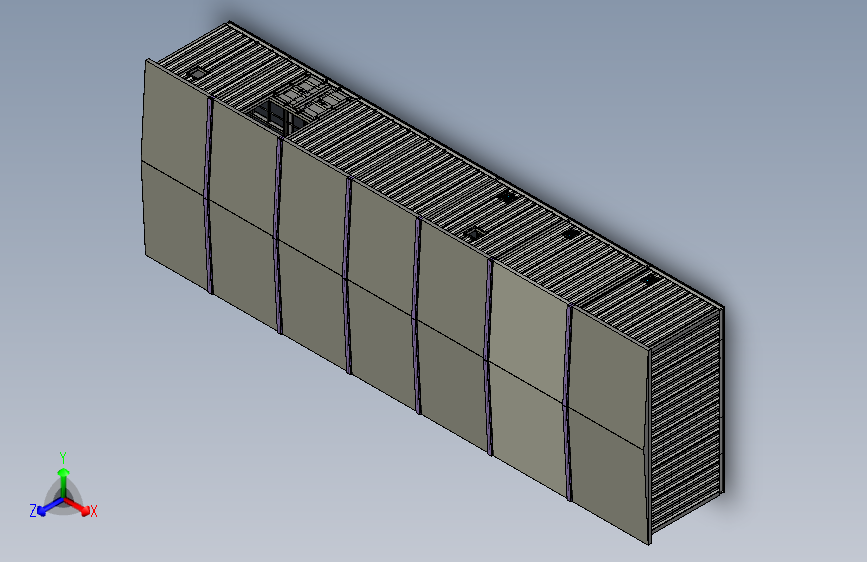Click the blue Z axis arrow on the triad
This screenshot has height=562, width=867.
coord(50,507)
